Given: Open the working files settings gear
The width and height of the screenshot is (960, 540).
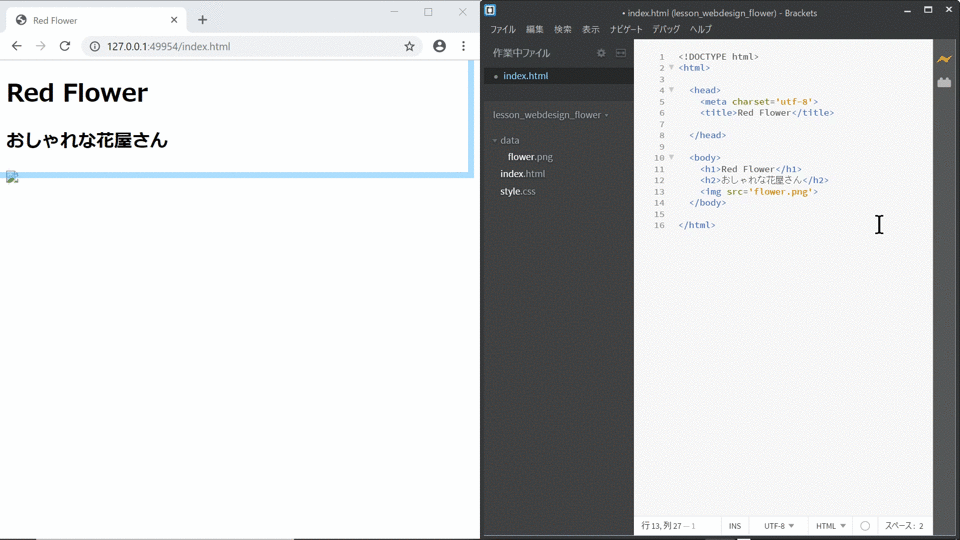Looking at the screenshot, I should [x=601, y=53].
